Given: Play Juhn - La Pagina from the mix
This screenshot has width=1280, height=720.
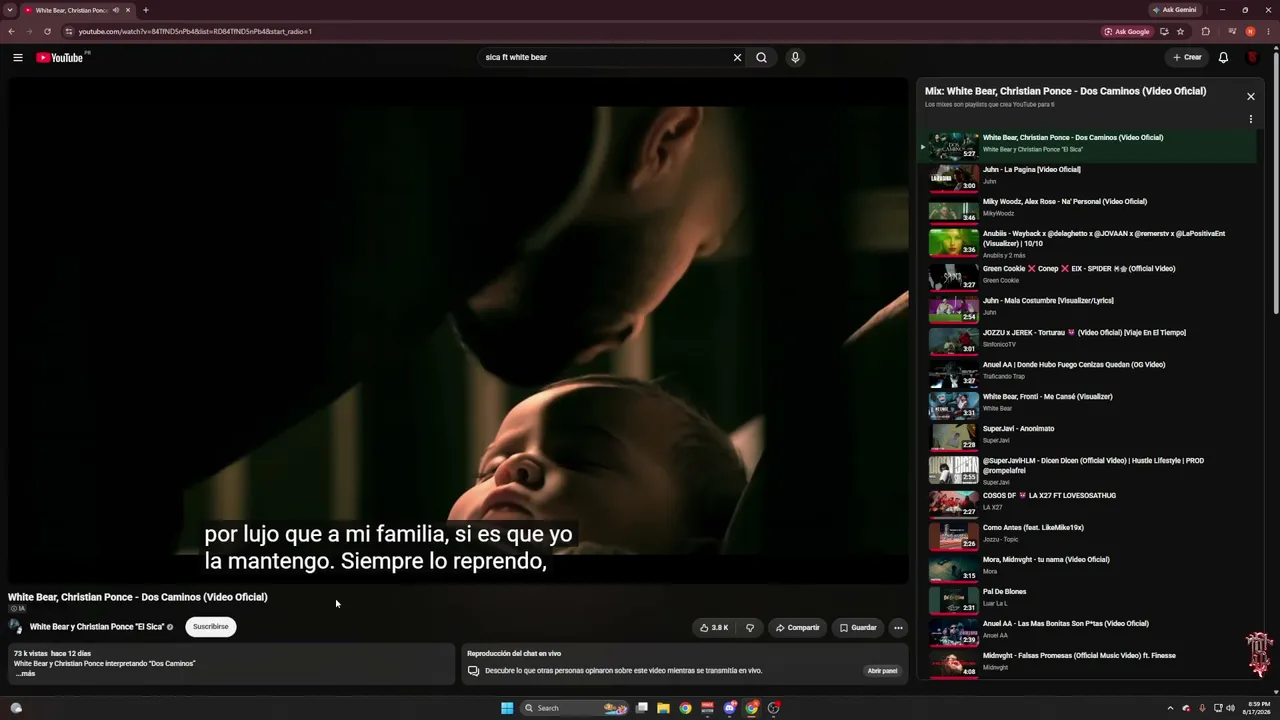Looking at the screenshot, I should (1088, 177).
